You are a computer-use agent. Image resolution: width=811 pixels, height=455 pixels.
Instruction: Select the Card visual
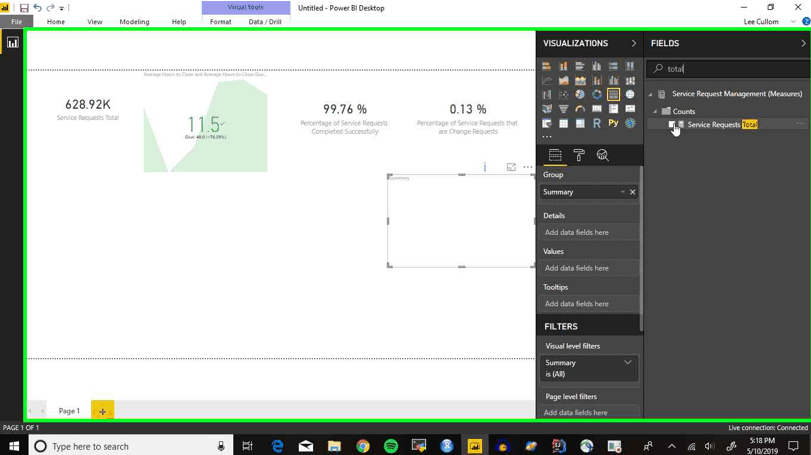pos(597,109)
